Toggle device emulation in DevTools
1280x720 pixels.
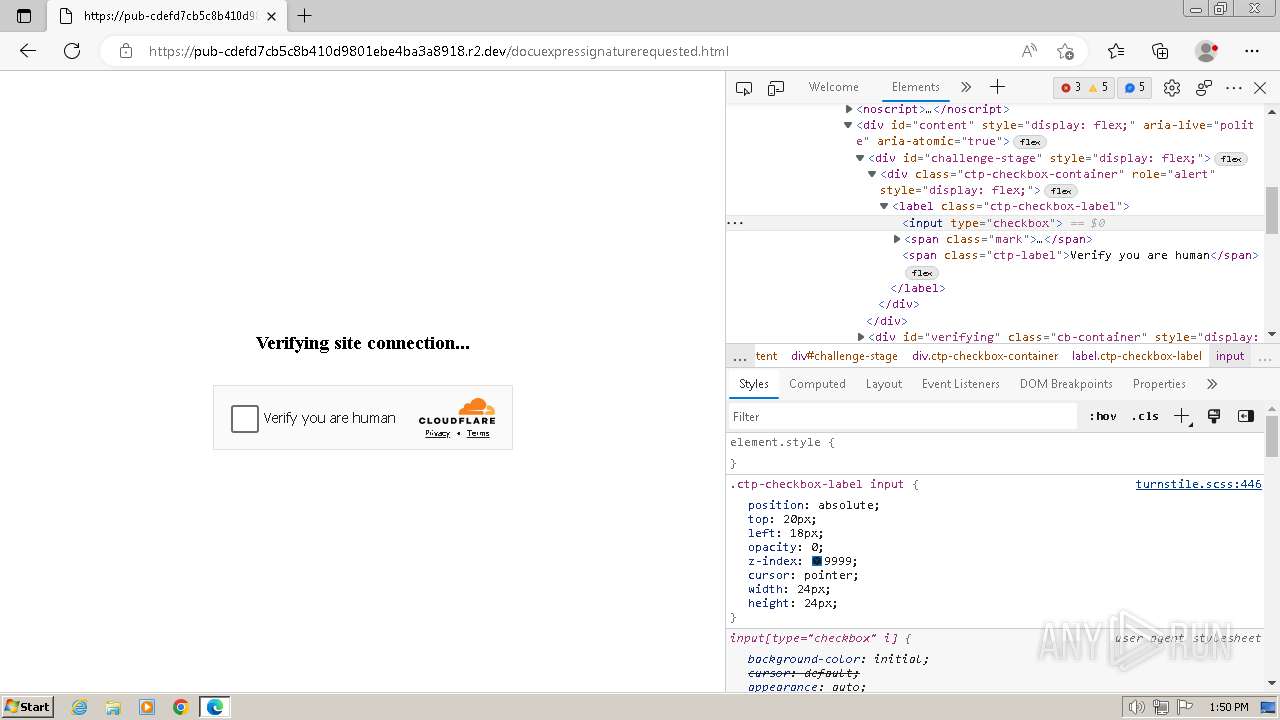776,88
